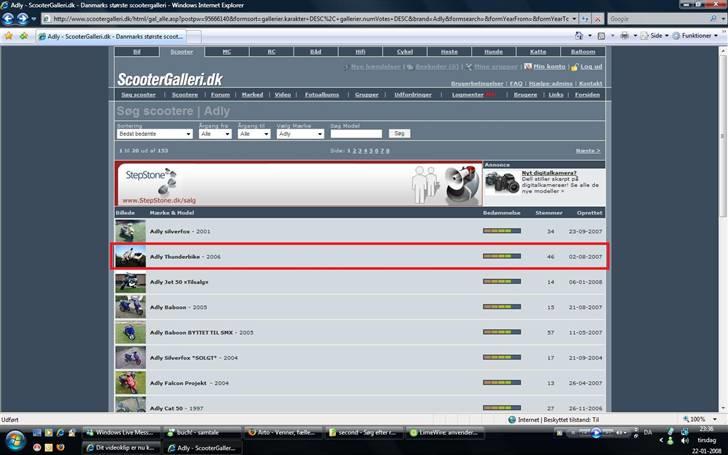Switch to the Bil category tab
Image resolution: width=728 pixels, height=455 pixels.
point(137,52)
